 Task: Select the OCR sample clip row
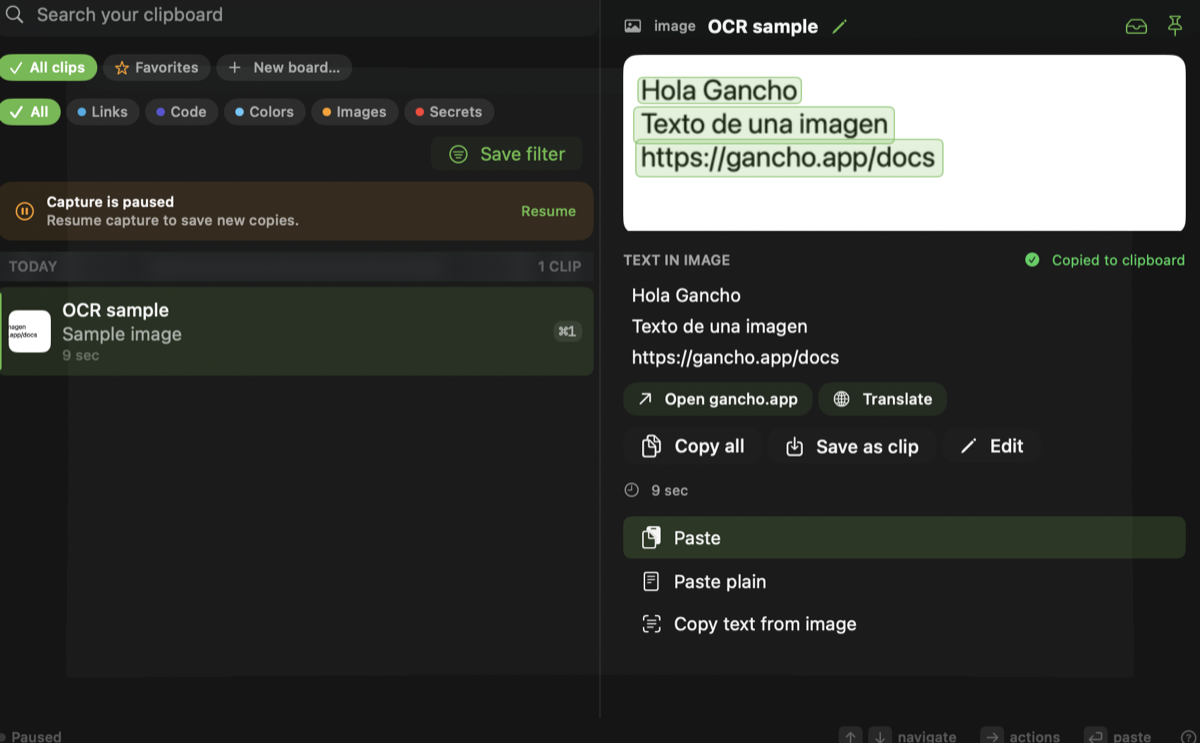(297, 332)
